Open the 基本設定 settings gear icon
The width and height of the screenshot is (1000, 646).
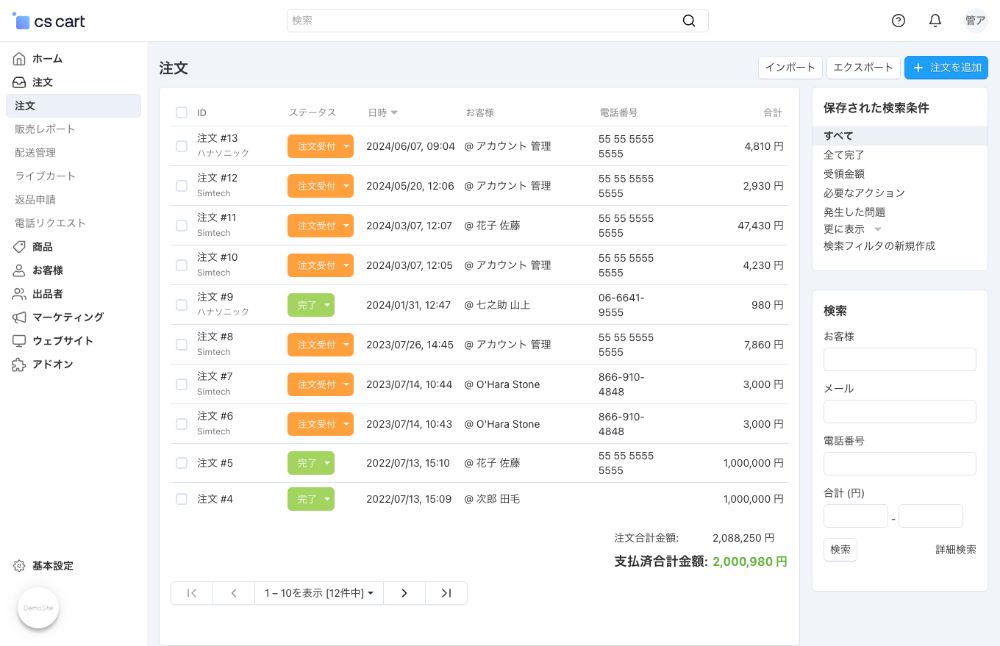point(18,565)
